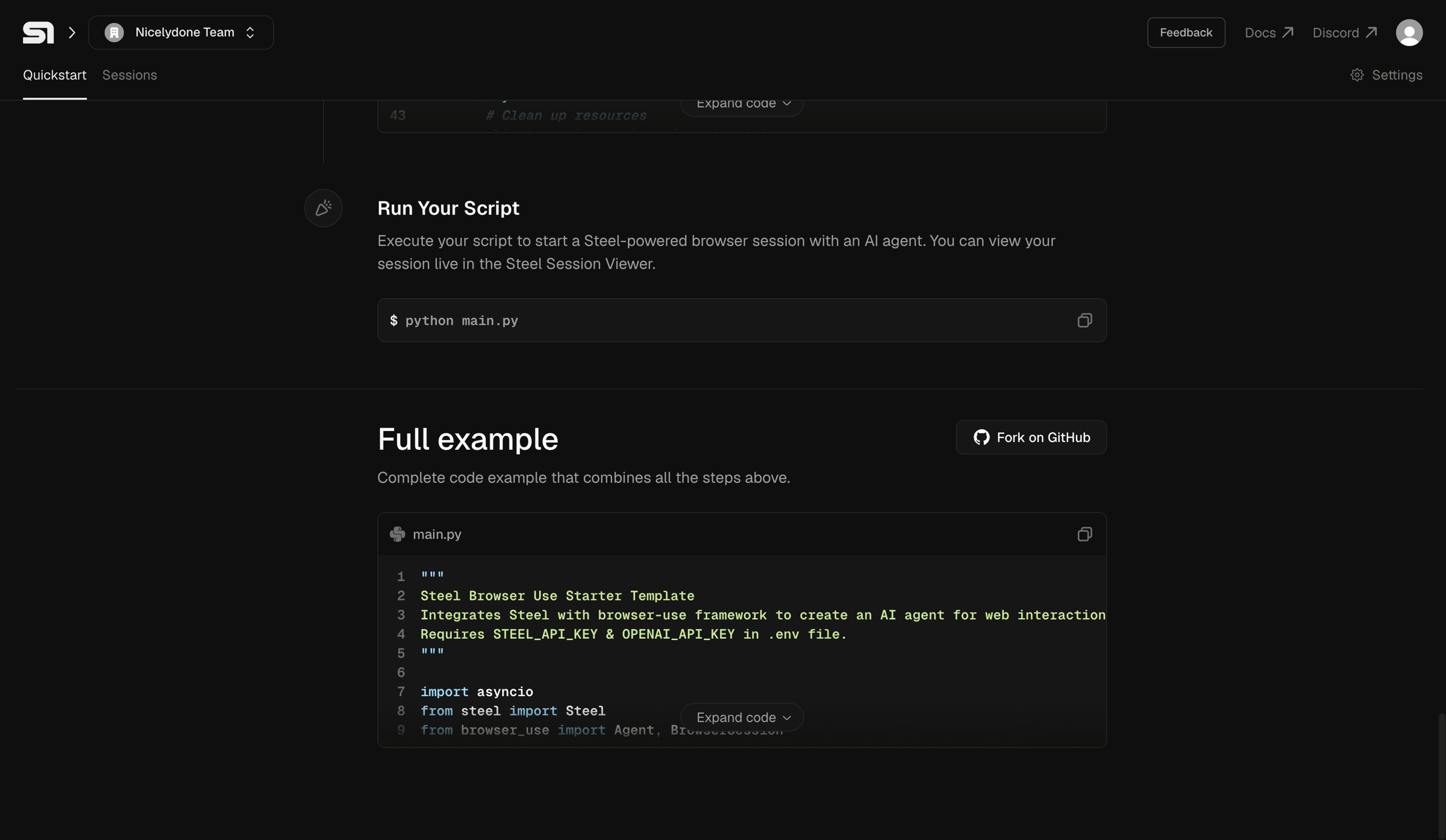The width and height of the screenshot is (1446, 840).
Task: Click the party popper step icon
Action: tap(324, 208)
